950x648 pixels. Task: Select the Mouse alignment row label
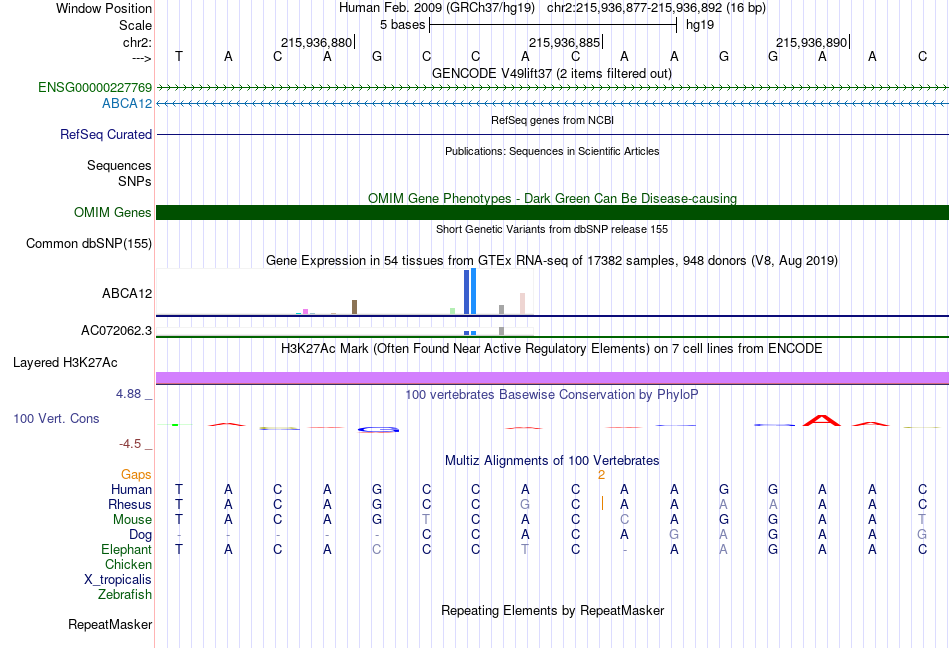132,520
